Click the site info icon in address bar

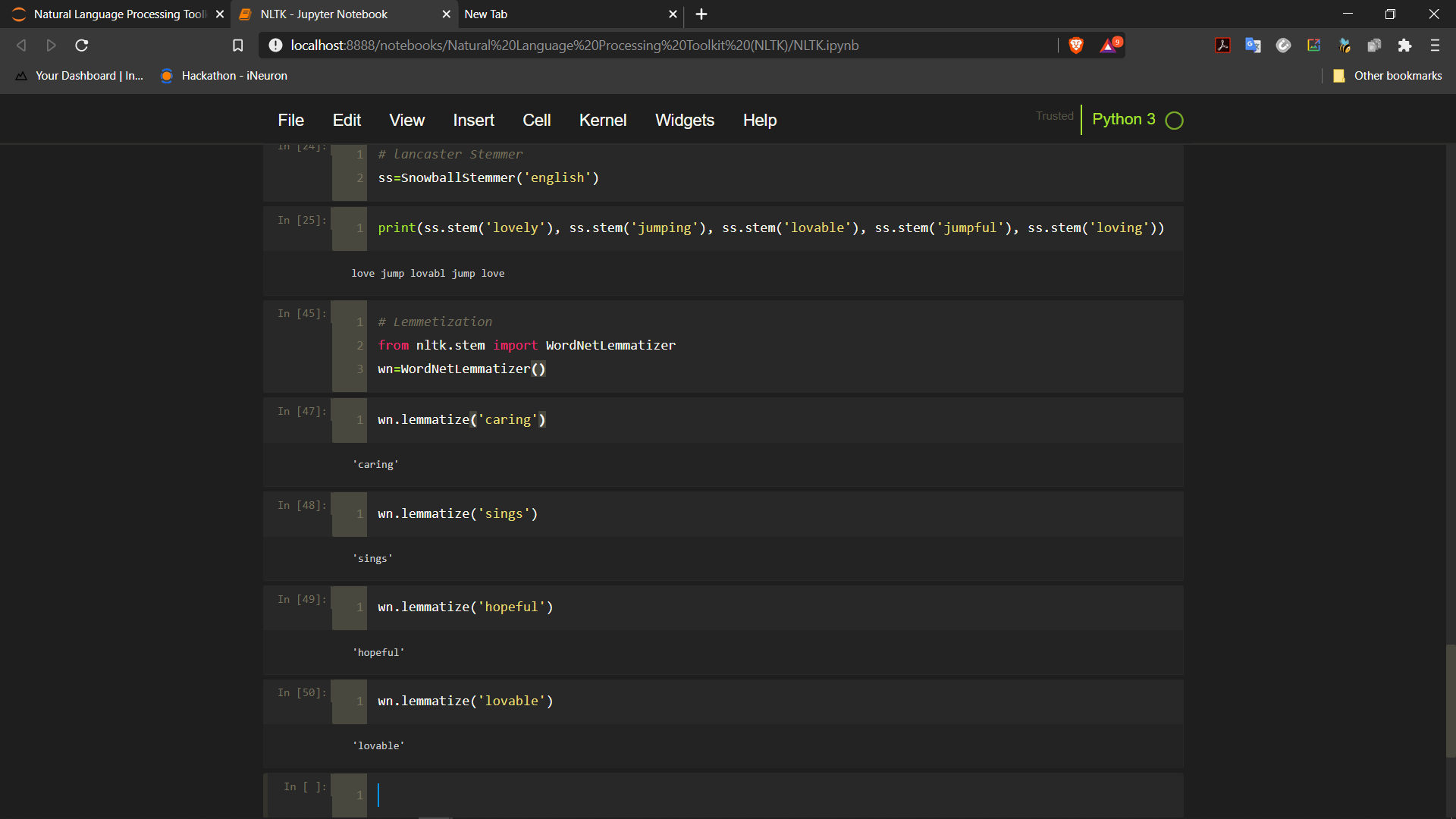point(275,45)
